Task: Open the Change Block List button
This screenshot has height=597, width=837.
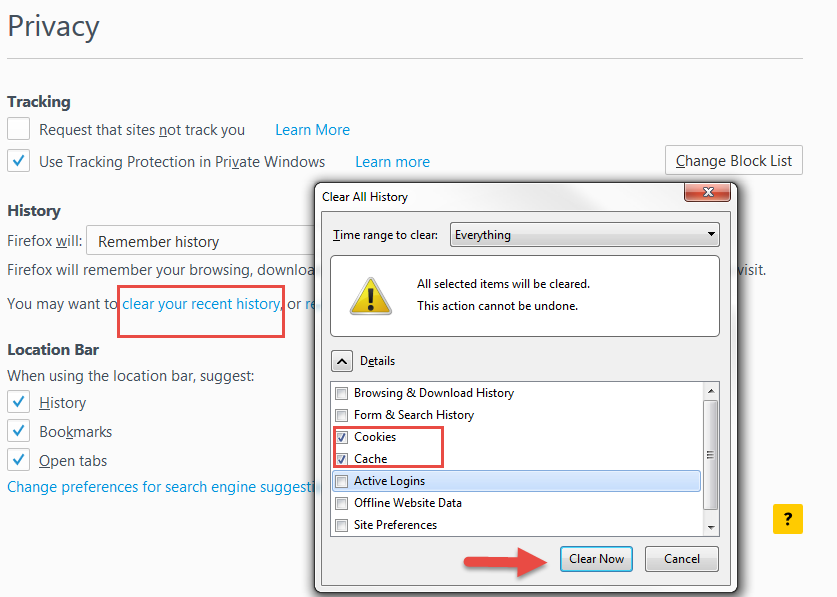Action: (733, 160)
